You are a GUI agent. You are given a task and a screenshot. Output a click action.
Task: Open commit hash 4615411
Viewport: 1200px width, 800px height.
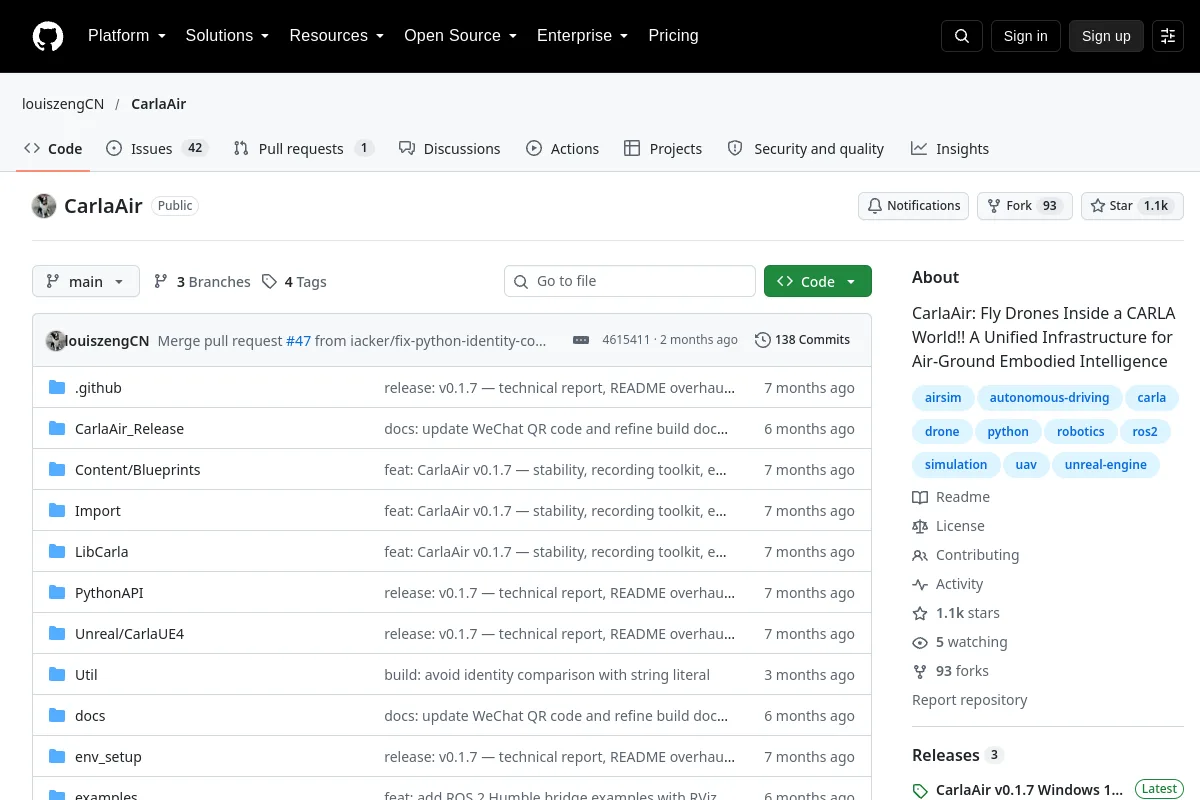(x=626, y=340)
